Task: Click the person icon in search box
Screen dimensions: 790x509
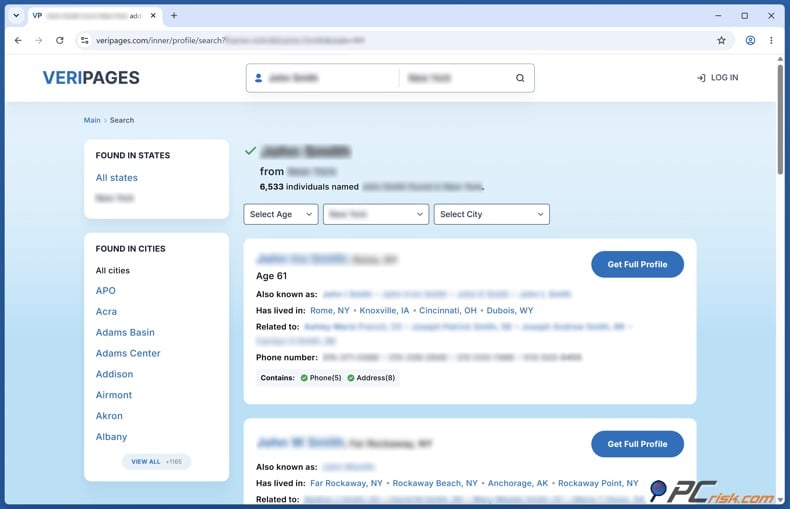Action: coord(258,78)
